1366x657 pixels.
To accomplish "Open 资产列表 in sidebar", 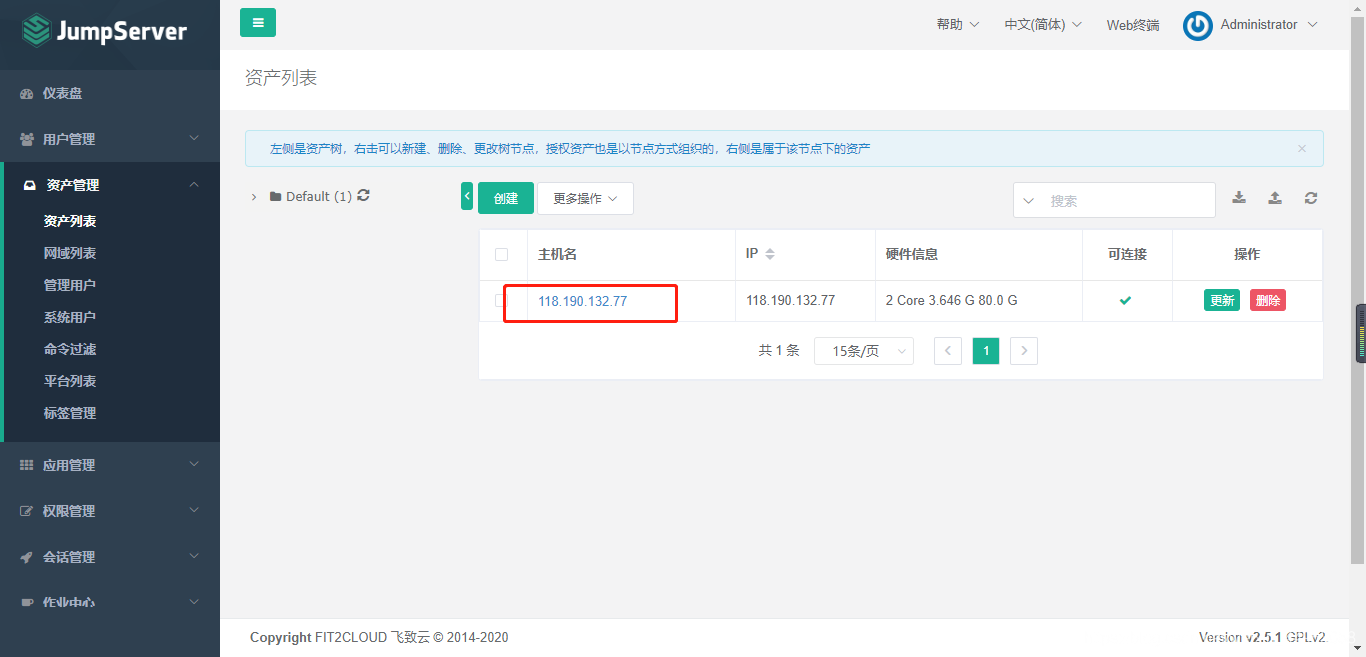I will 70,221.
